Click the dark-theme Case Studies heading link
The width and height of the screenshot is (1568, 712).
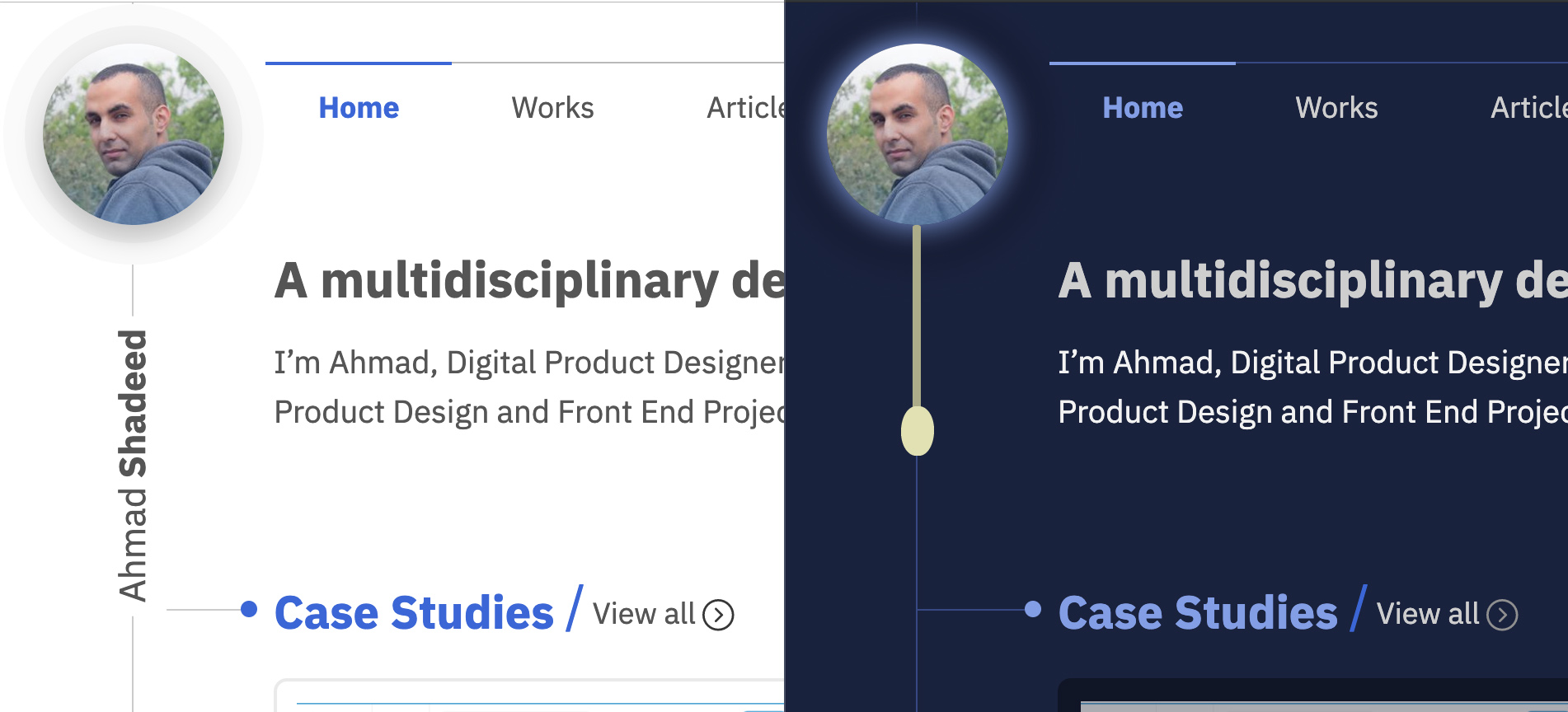point(1198,613)
